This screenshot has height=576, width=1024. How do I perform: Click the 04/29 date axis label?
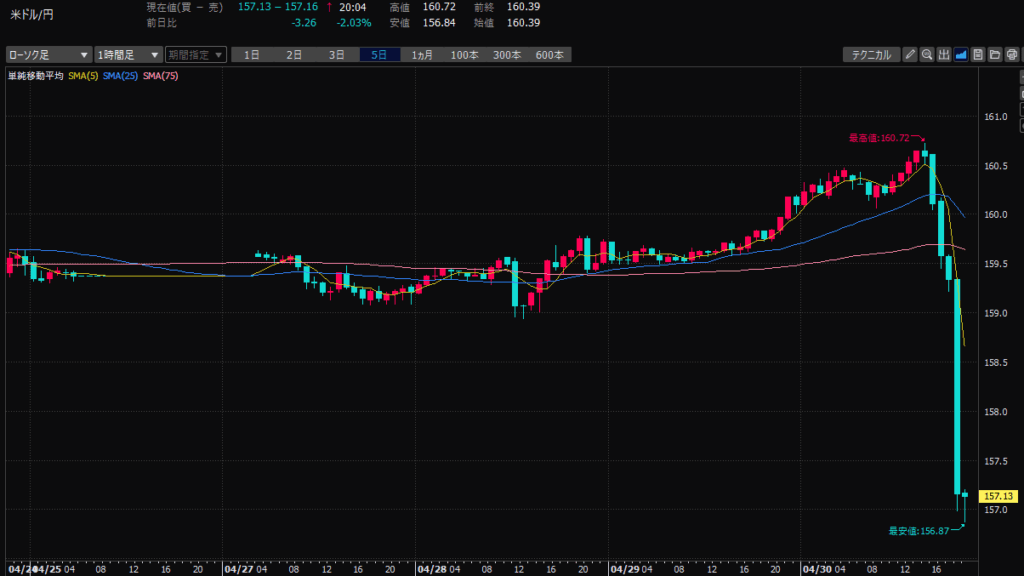click(x=624, y=569)
